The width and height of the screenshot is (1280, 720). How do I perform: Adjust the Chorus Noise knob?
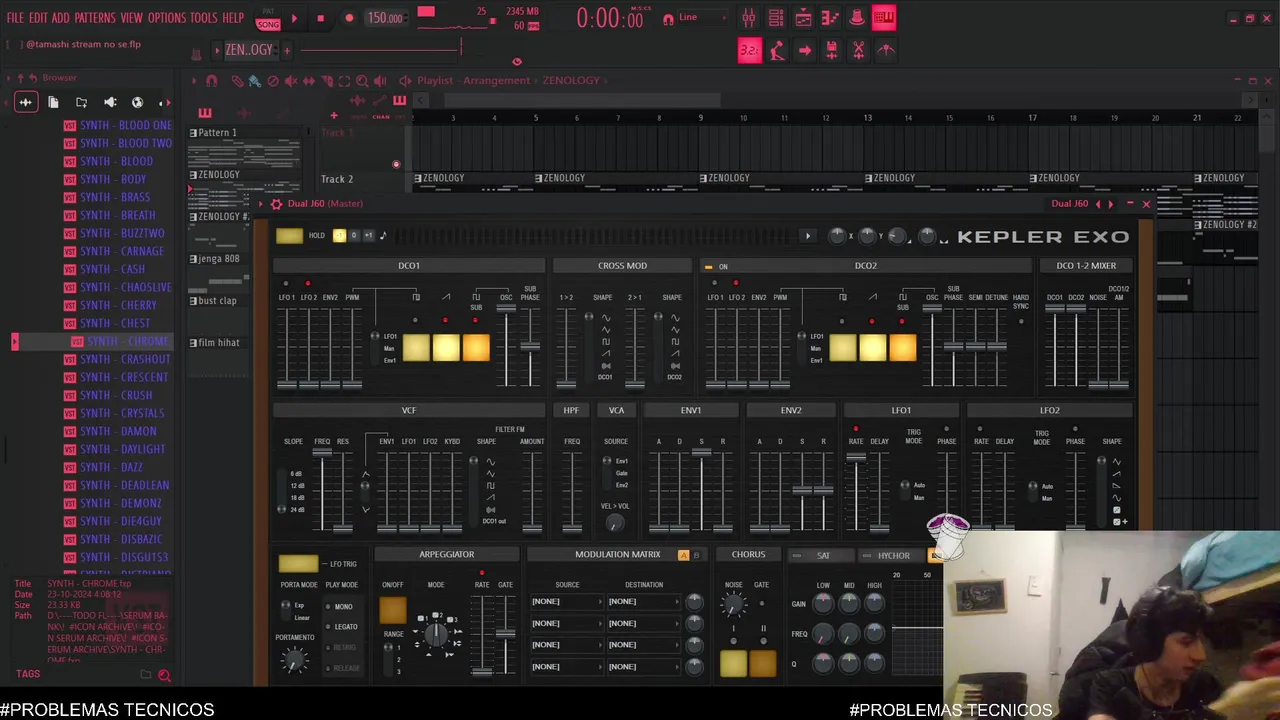[x=734, y=604]
